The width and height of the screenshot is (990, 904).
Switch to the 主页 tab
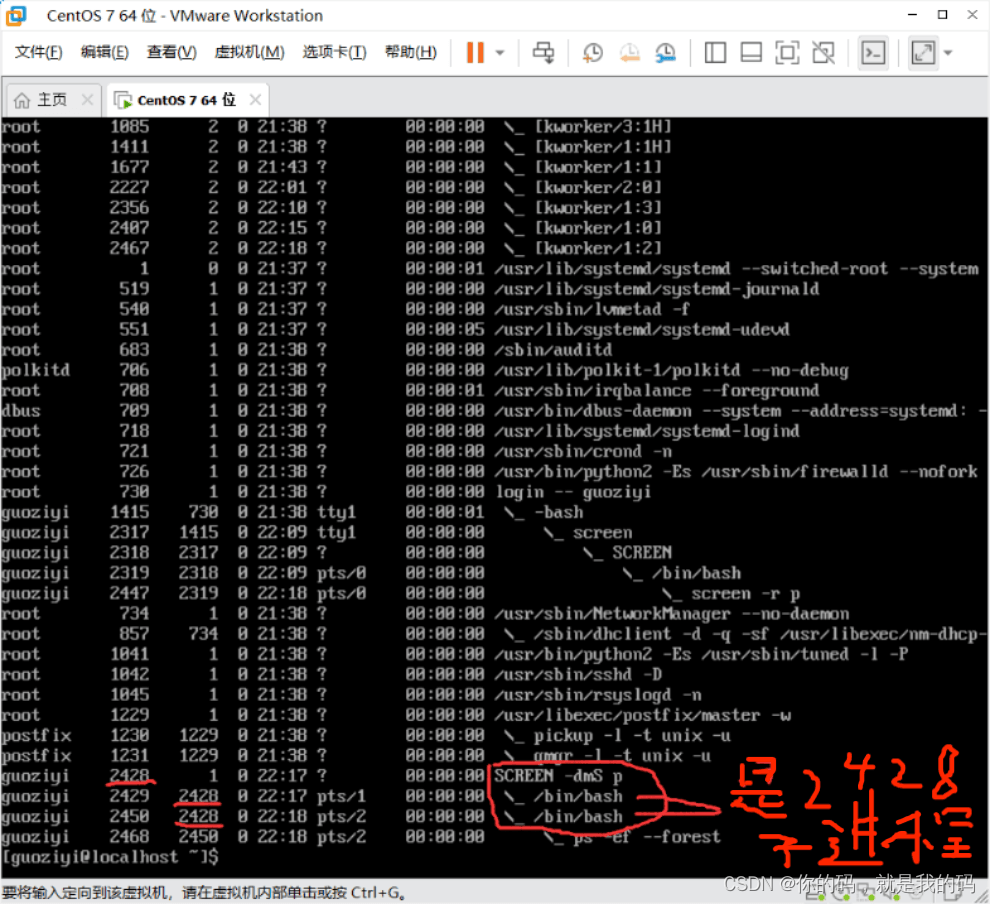pyautogui.click(x=47, y=99)
